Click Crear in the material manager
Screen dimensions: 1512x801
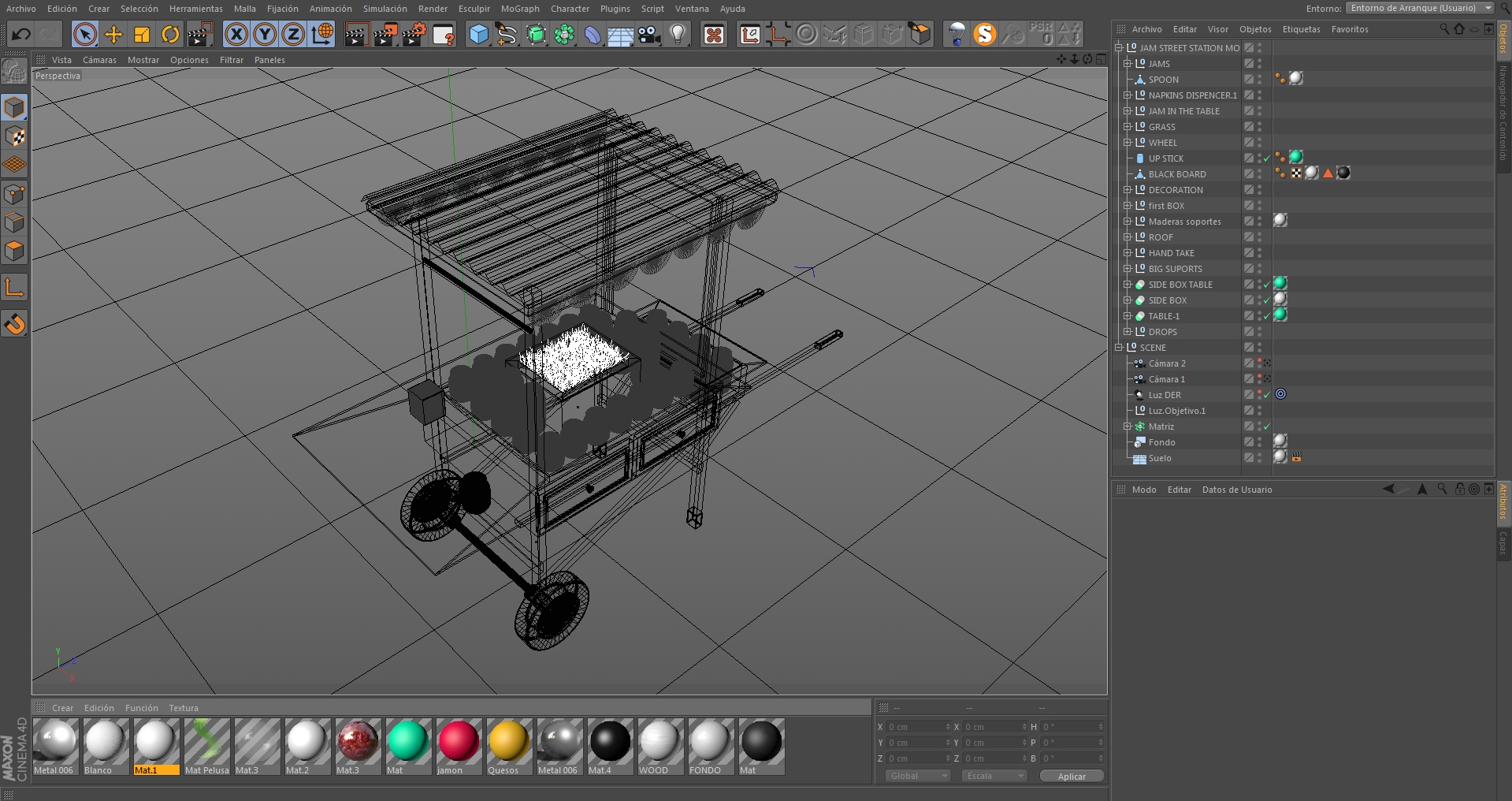coord(62,708)
